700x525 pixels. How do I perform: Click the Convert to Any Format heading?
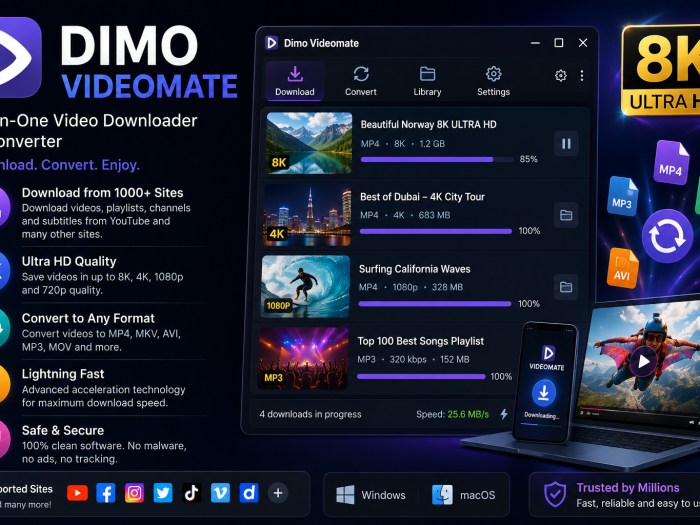pyautogui.click(x=88, y=318)
